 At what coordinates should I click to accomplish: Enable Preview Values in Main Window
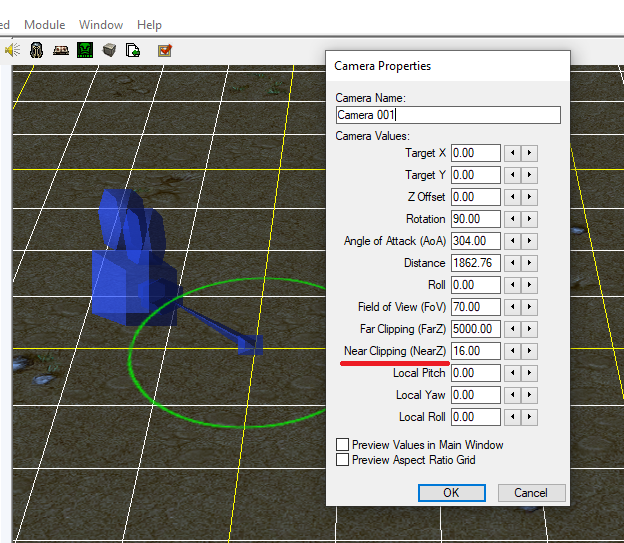(343, 445)
